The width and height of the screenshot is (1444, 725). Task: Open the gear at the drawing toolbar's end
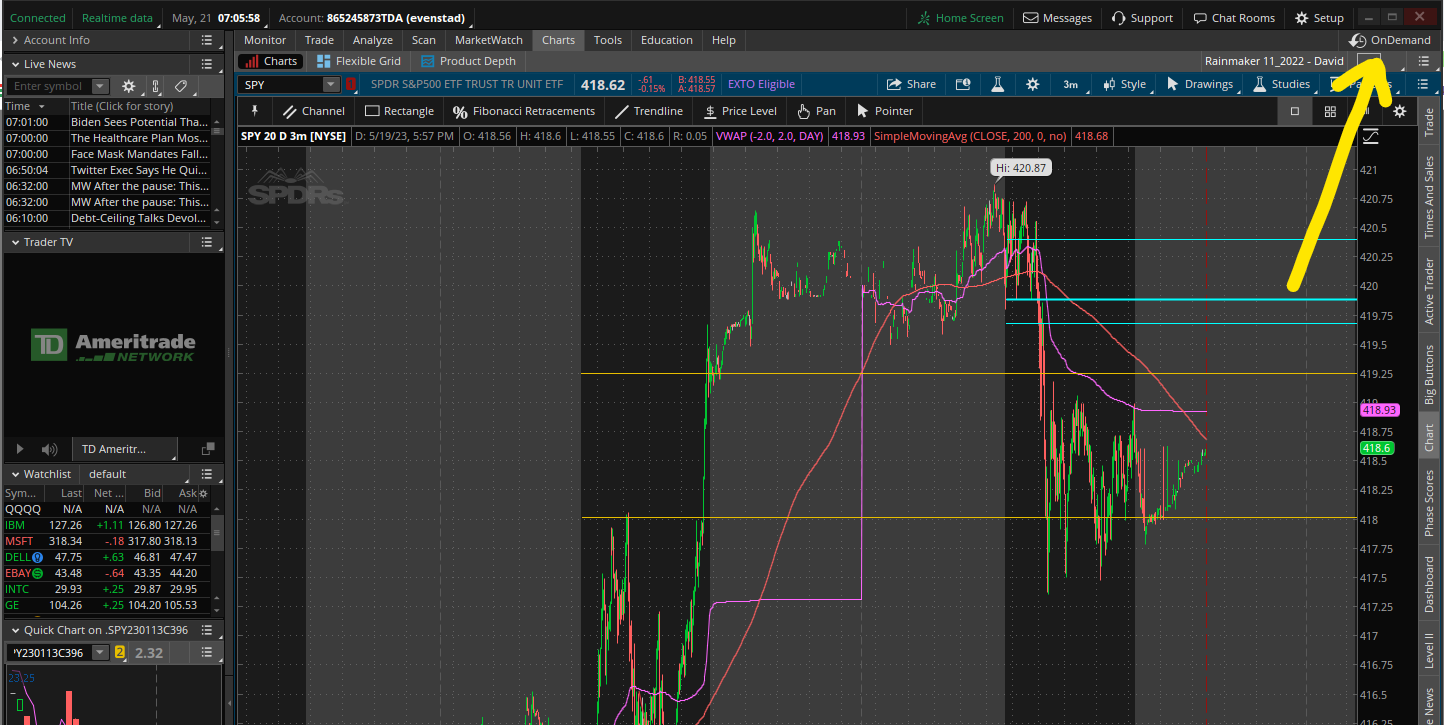click(1400, 111)
